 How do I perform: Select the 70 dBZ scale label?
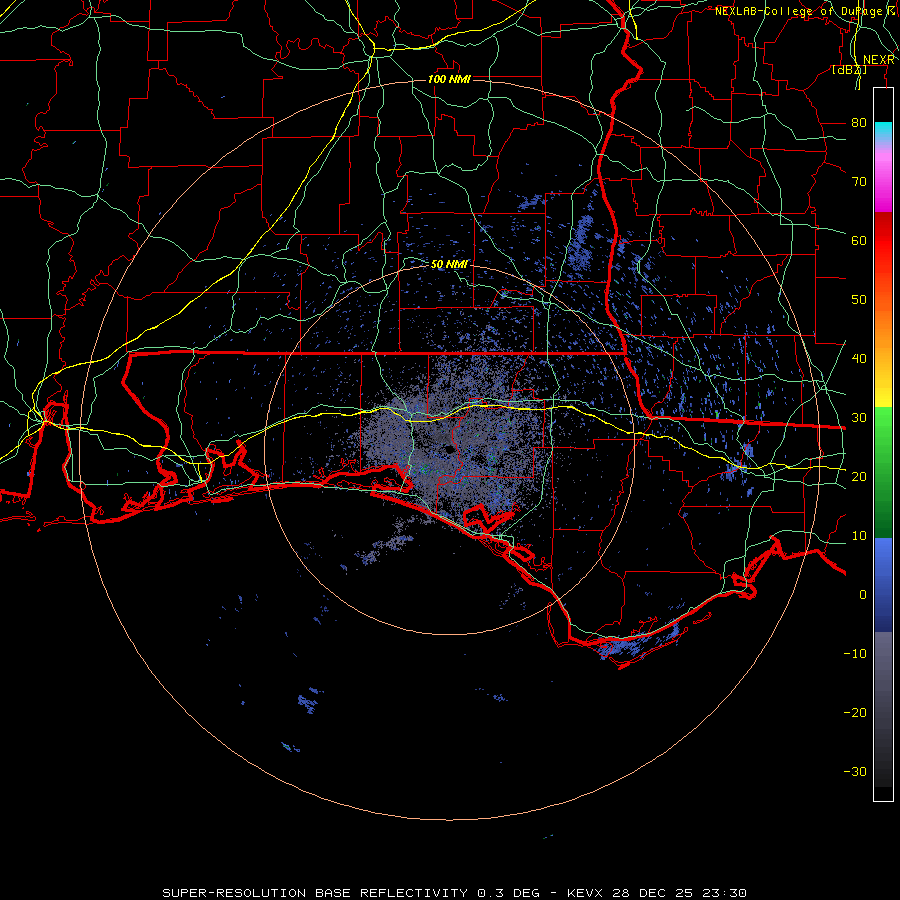click(859, 181)
